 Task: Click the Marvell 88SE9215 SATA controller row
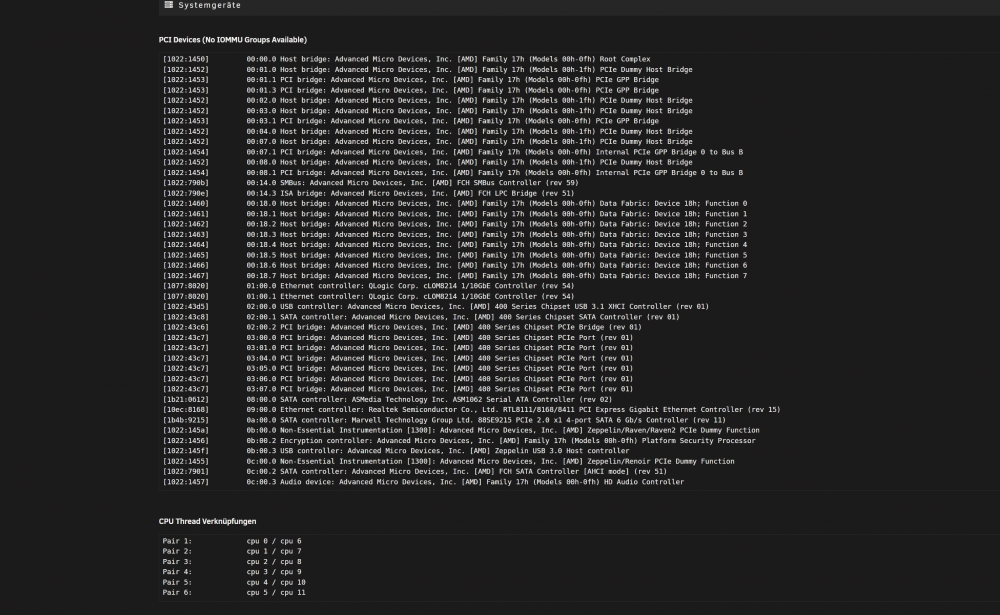(444, 420)
